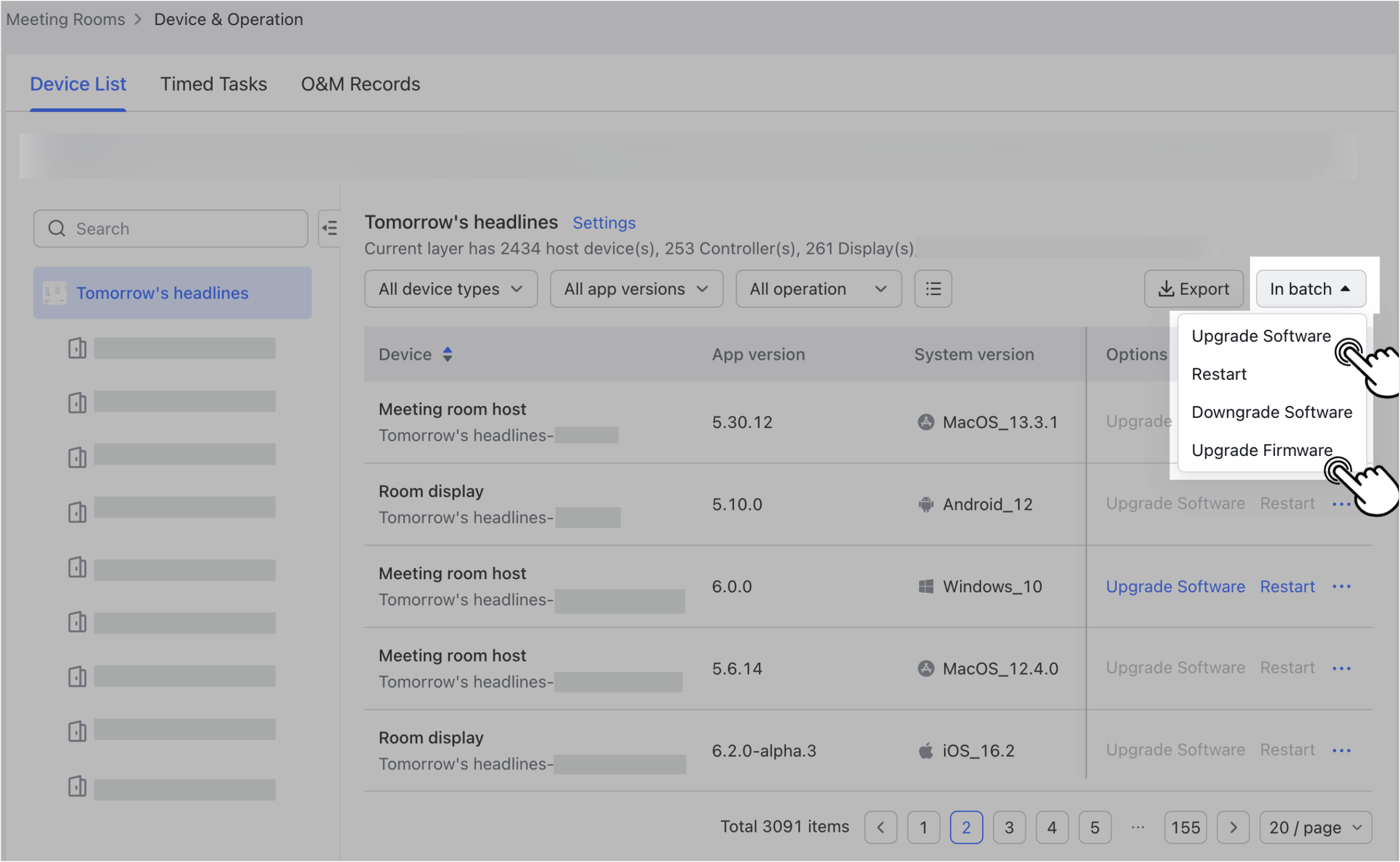Click the App version column header

tap(758, 354)
